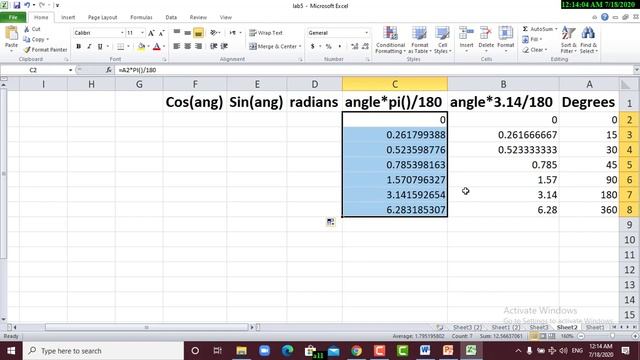The height and width of the screenshot is (360, 640).
Task: Open Chrome from the taskbar
Action: [x=356, y=351]
